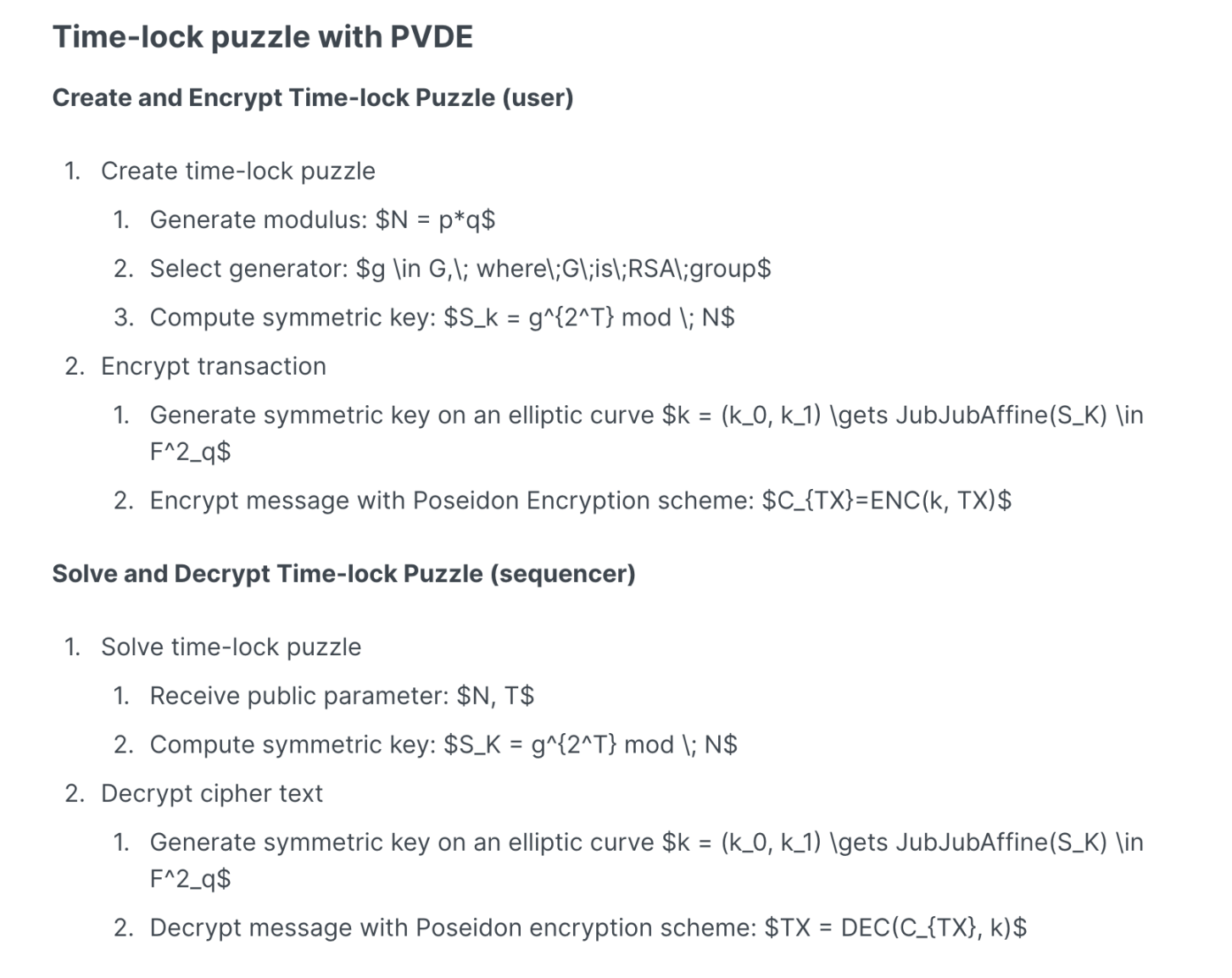Click the '$C_{TX}=ENC(k, TX)$' formula

[x=886, y=501]
